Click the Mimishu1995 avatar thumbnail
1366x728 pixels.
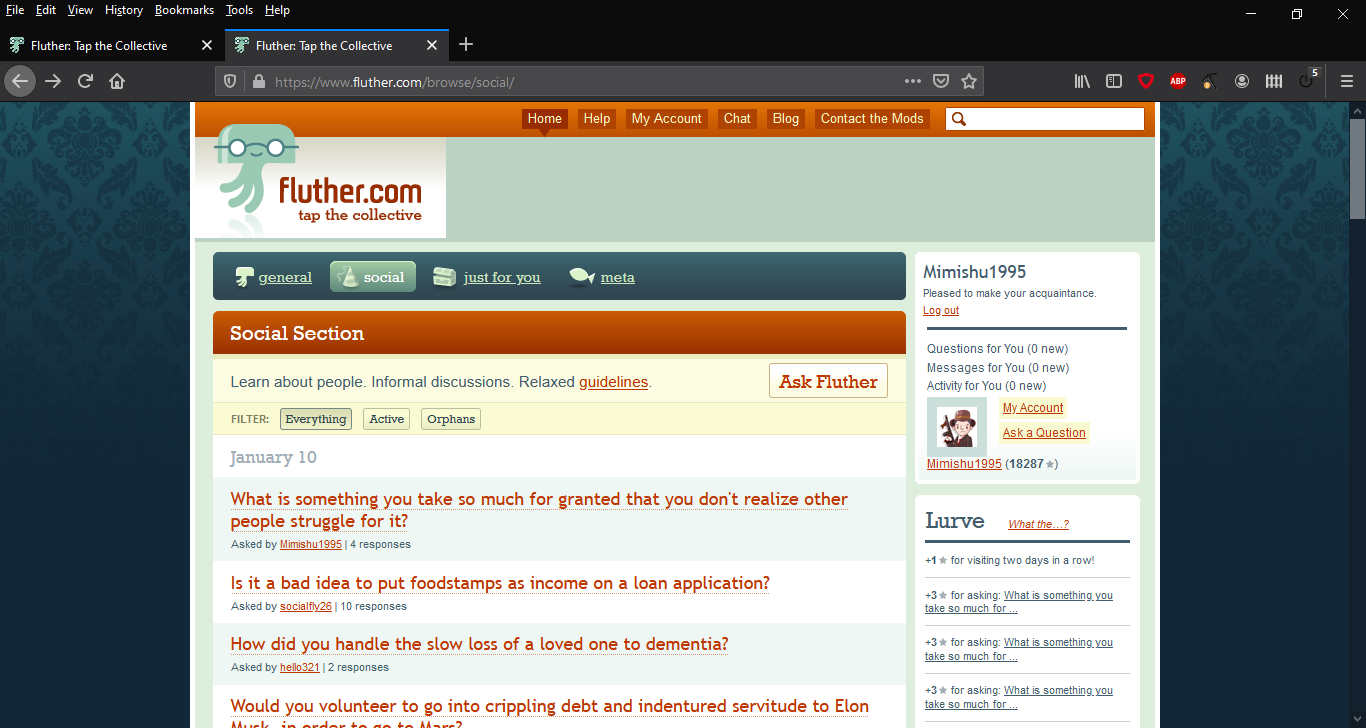pos(957,427)
